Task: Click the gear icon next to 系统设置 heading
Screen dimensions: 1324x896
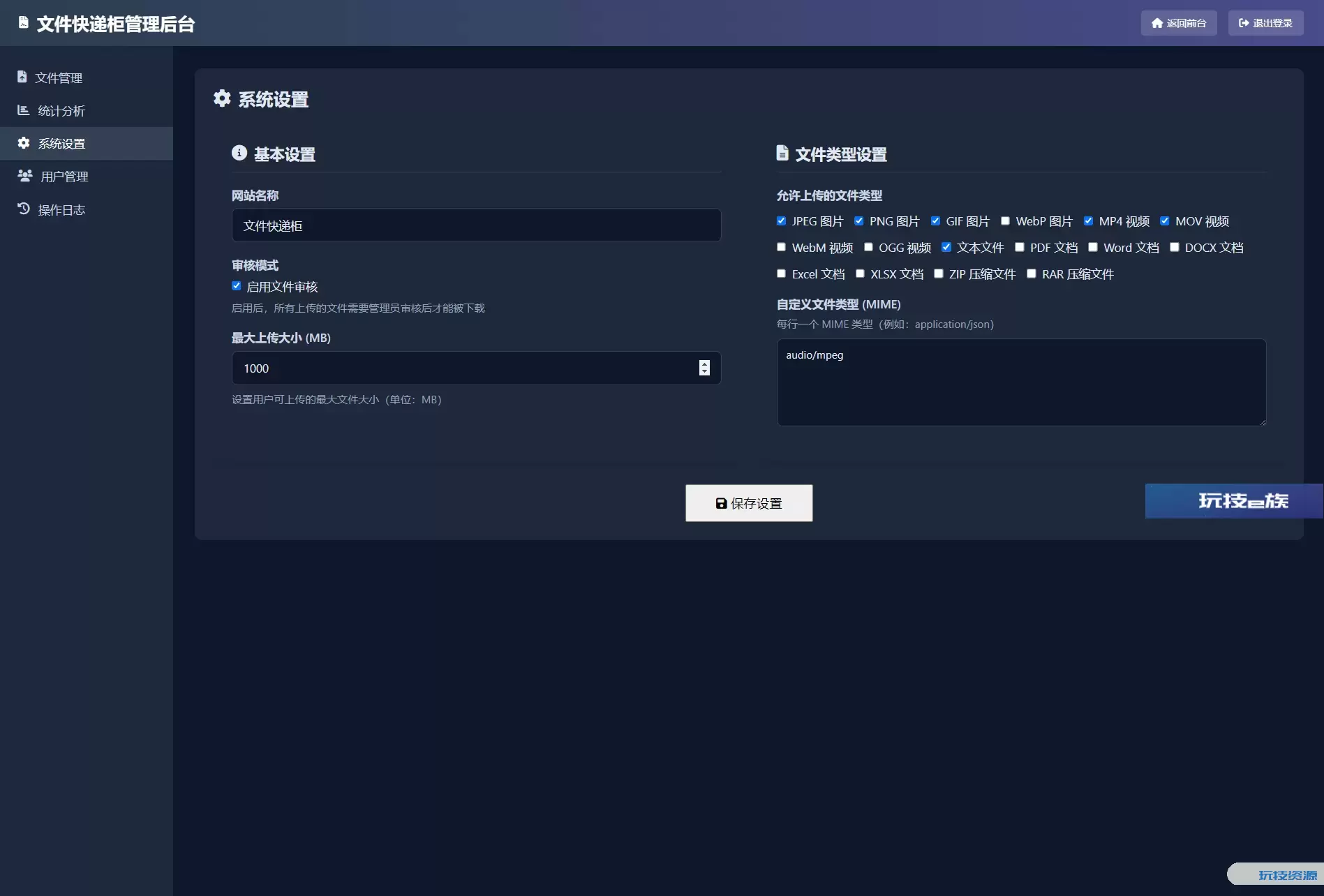Action: pos(222,98)
